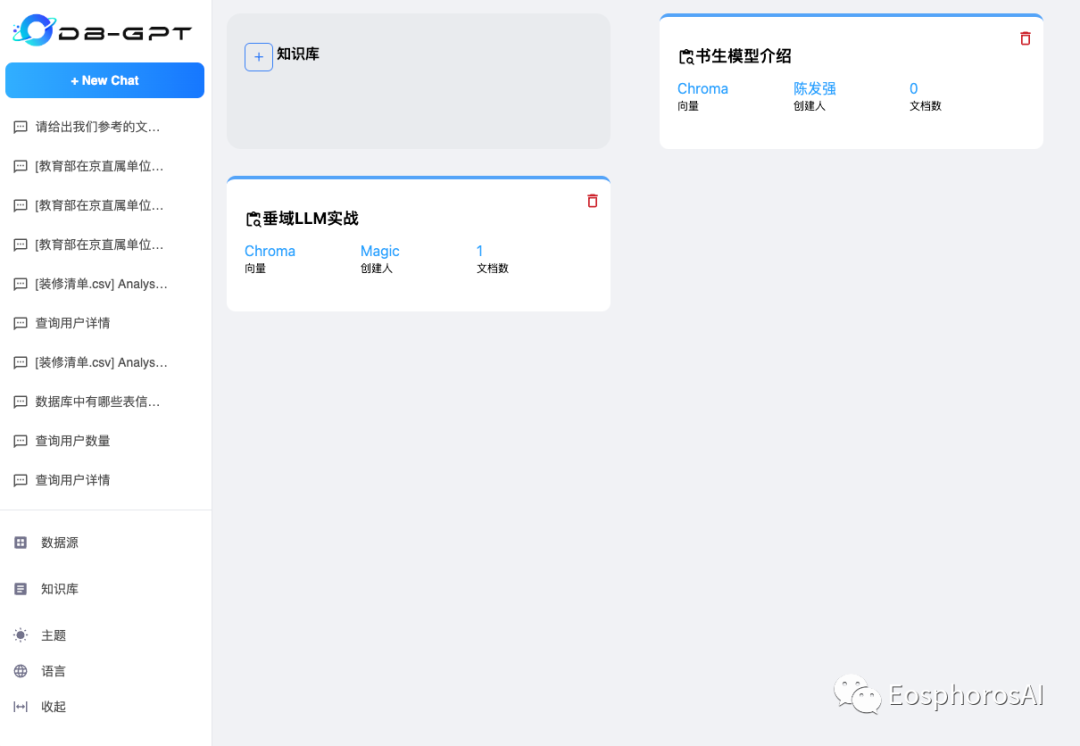This screenshot has width=1080, height=746.
Task: Delete the 垂域LLM实战 knowledge base via trash icon
Action: click(592, 200)
